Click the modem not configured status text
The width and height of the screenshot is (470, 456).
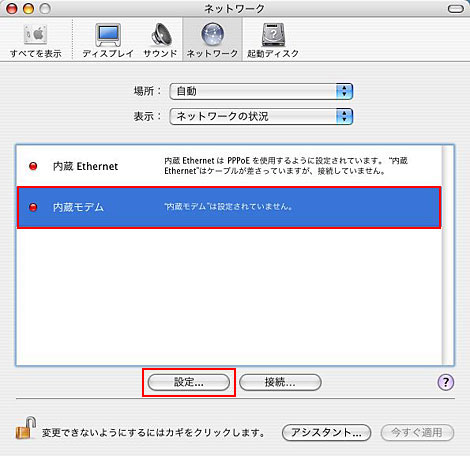coord(229,207)
